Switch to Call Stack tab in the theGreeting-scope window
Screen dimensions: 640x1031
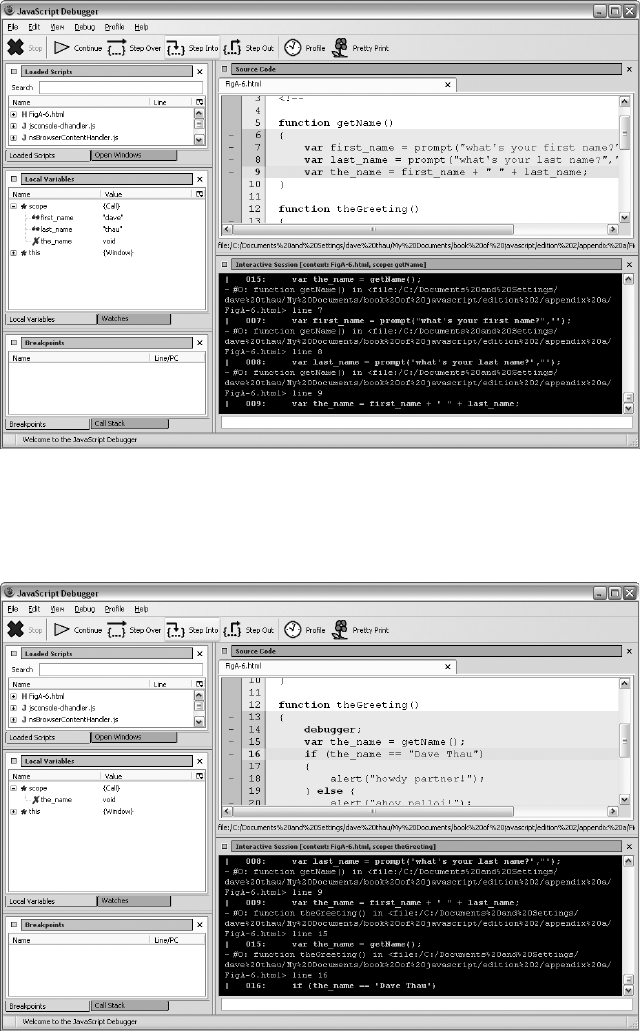[129, 1005]
